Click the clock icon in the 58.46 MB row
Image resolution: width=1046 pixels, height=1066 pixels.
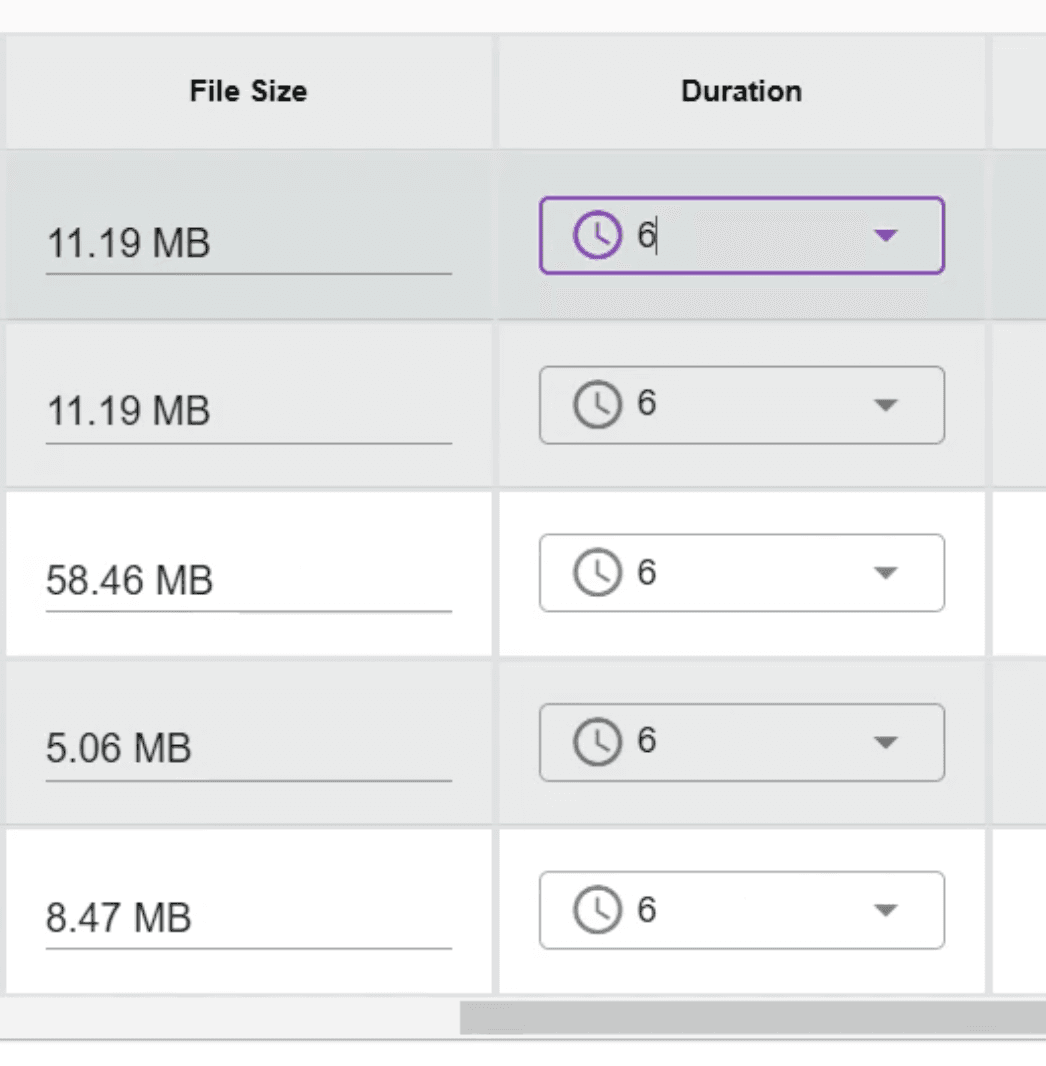(x=597, y=572)
